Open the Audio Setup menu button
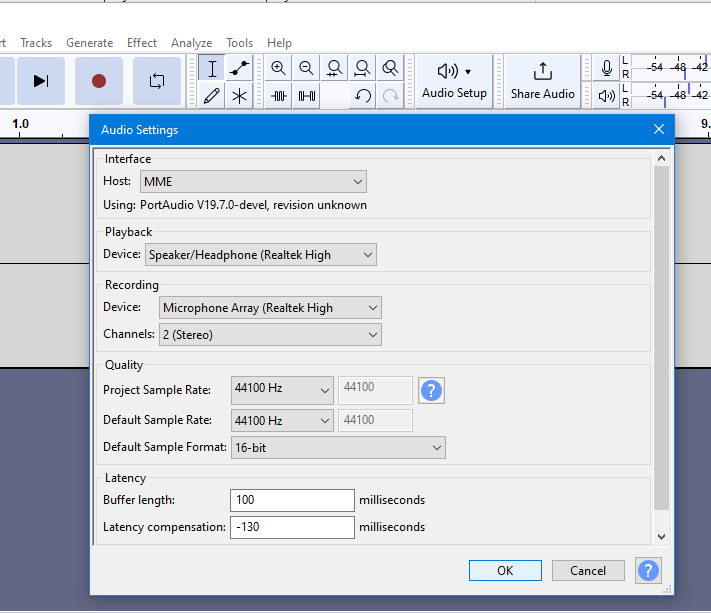 pos(454,82)
